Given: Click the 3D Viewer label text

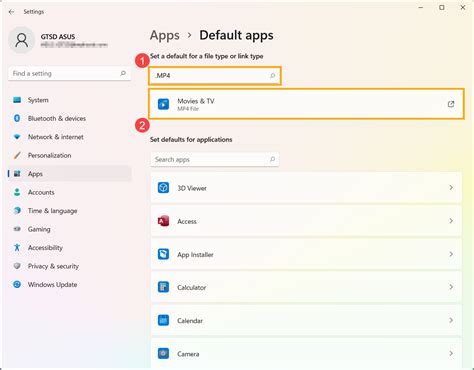Looking at the screenshot, I should 192,188.
